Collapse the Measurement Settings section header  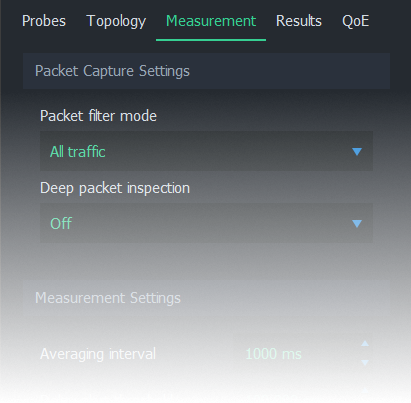pos(206,298)
